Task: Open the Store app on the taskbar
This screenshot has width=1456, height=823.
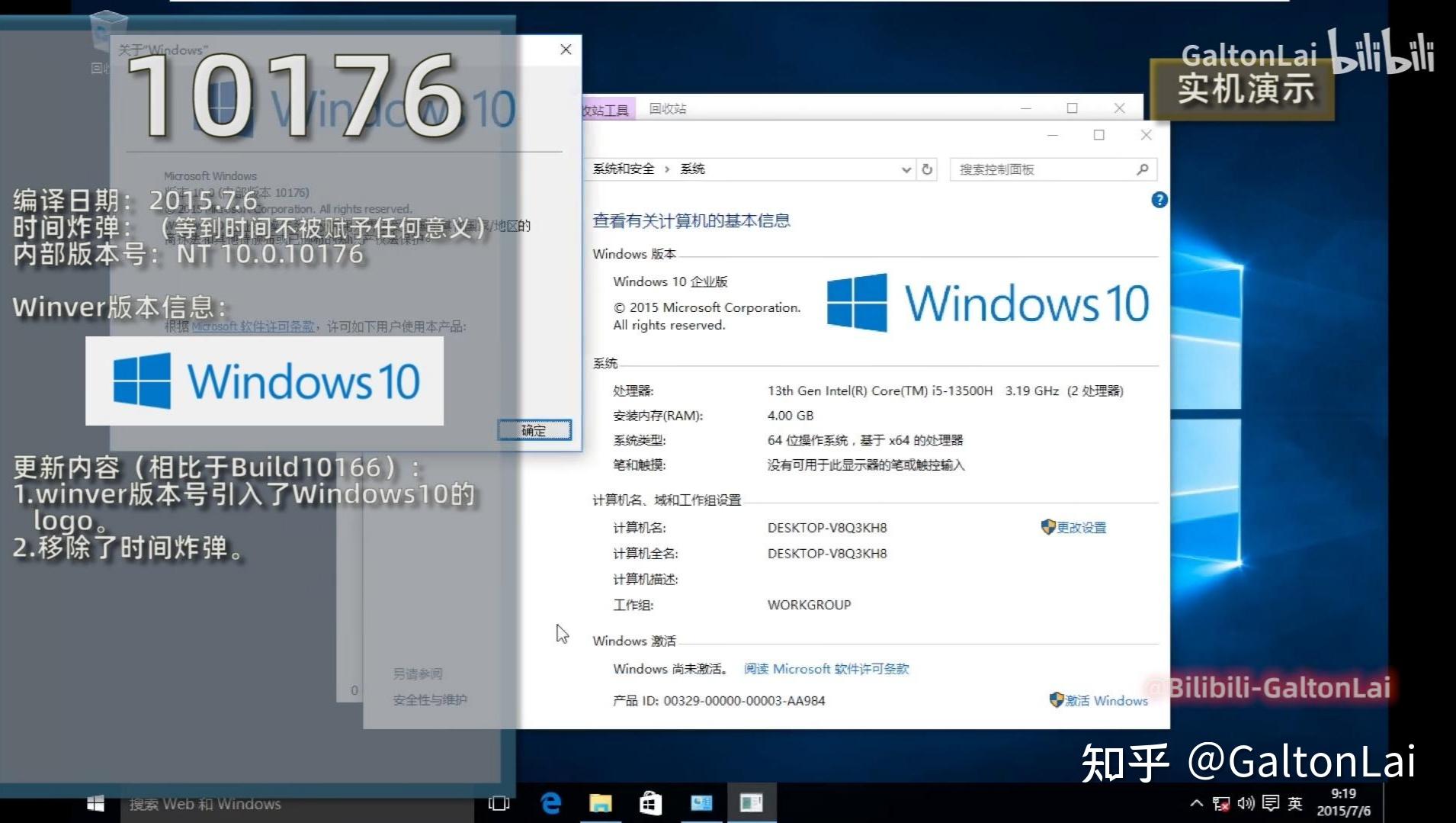Action: click(x=650, y=803)
